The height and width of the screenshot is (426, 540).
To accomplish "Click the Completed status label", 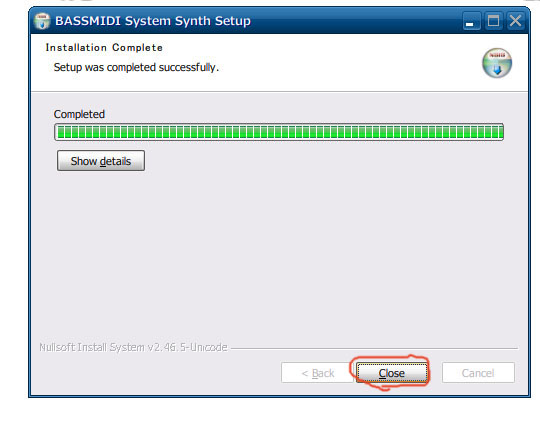I will click(x=79, y=114).
